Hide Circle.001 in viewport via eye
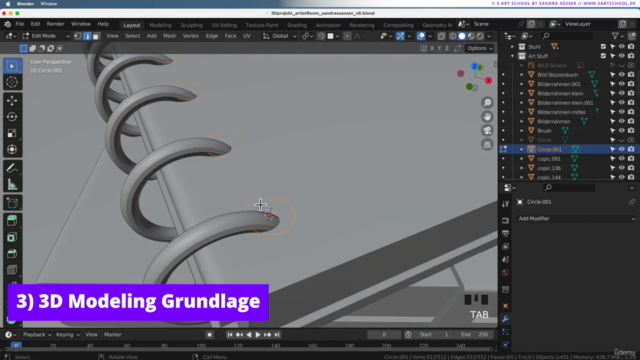Screen dimensions: 640x360 tap(622, 149)
